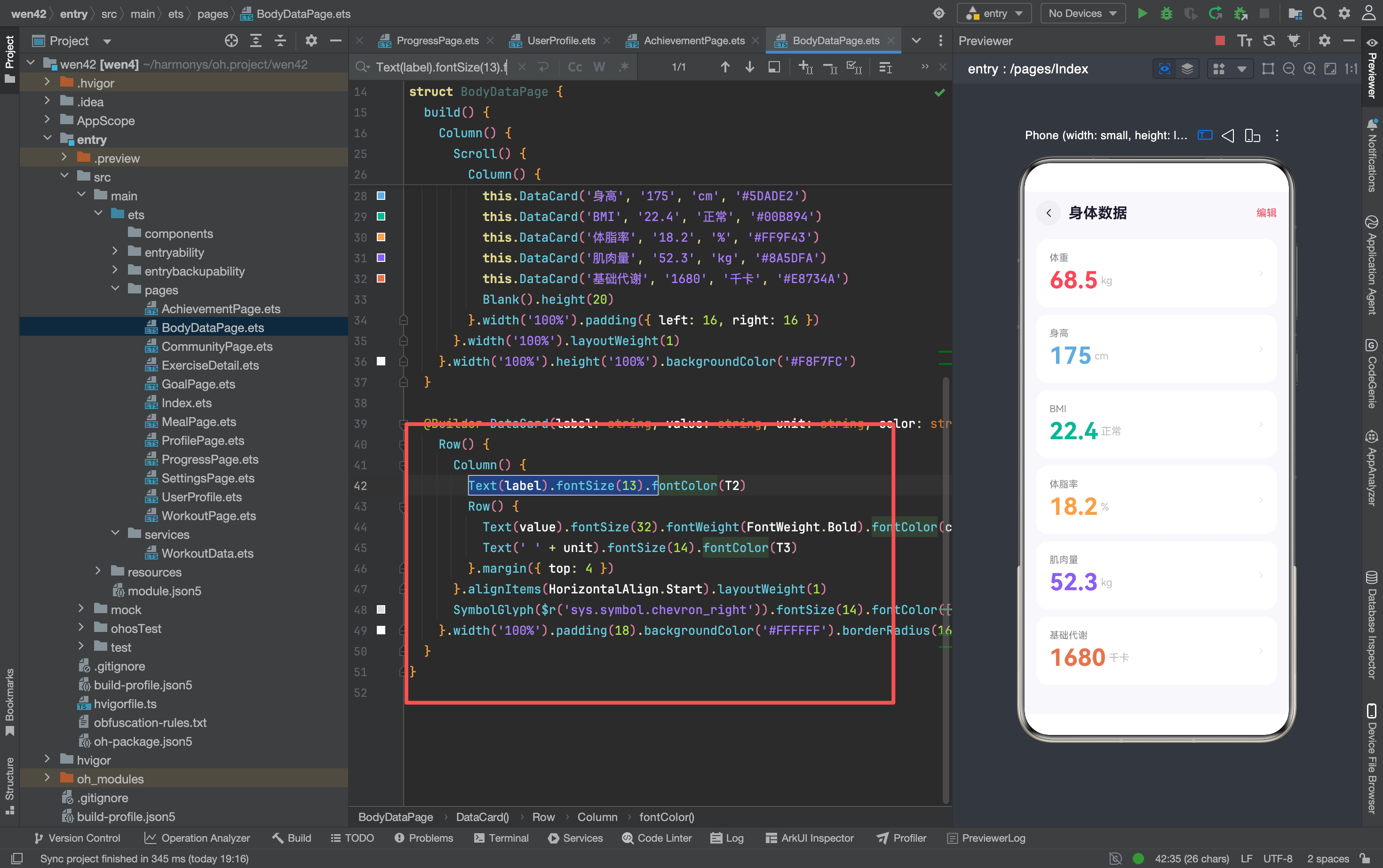Viewport: 1383px width, 868px height.
Task: Show the hidden editor tabs dropdown
Action: [x=916, y=41]
